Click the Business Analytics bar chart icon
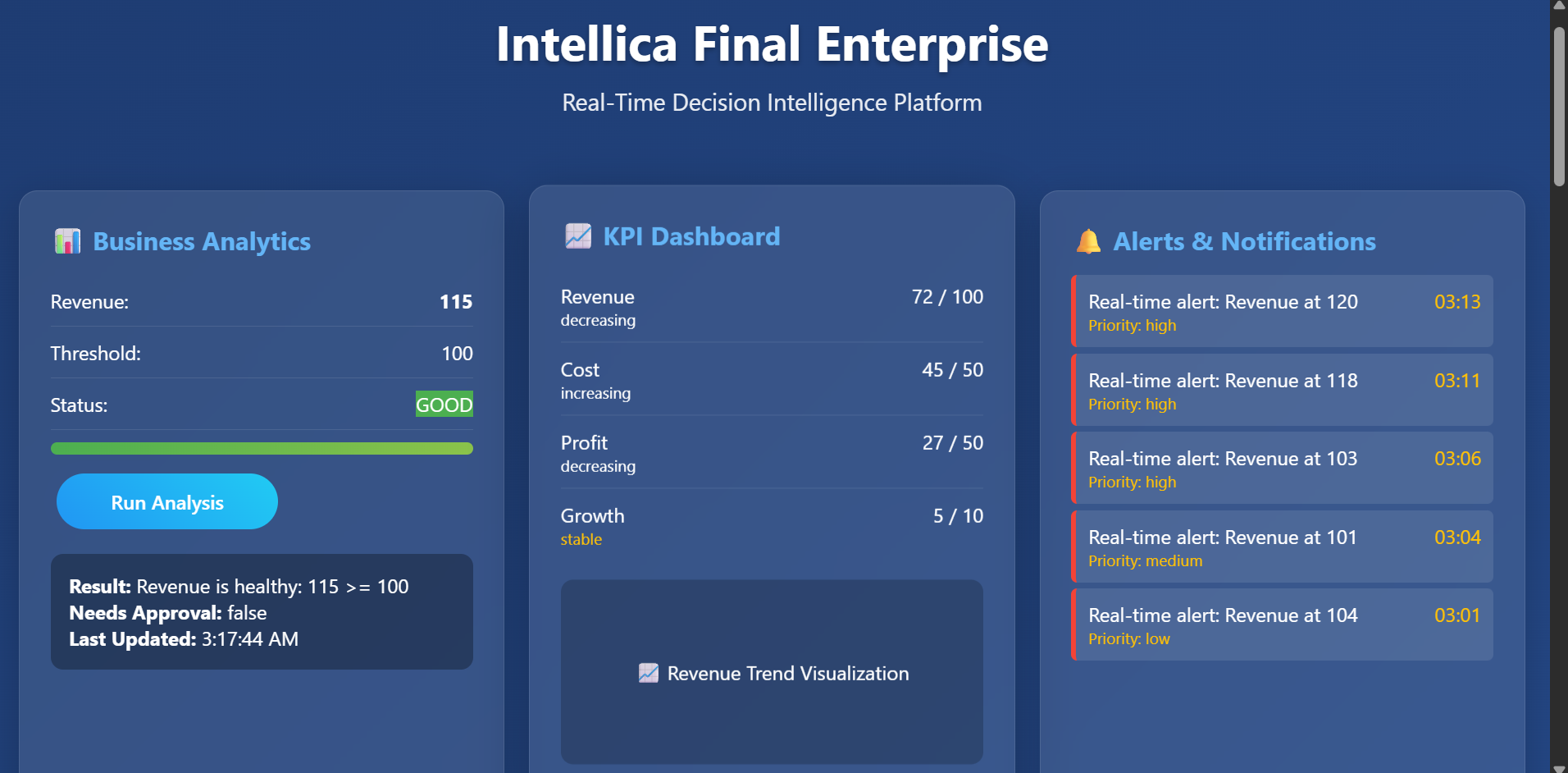 pyautogui.click(x=67, y=241)
